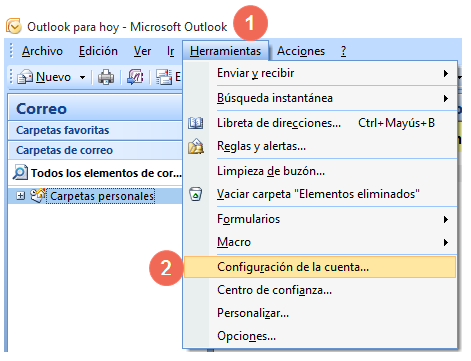Choose Reglas y alertas...

click(x=320, y=146)
